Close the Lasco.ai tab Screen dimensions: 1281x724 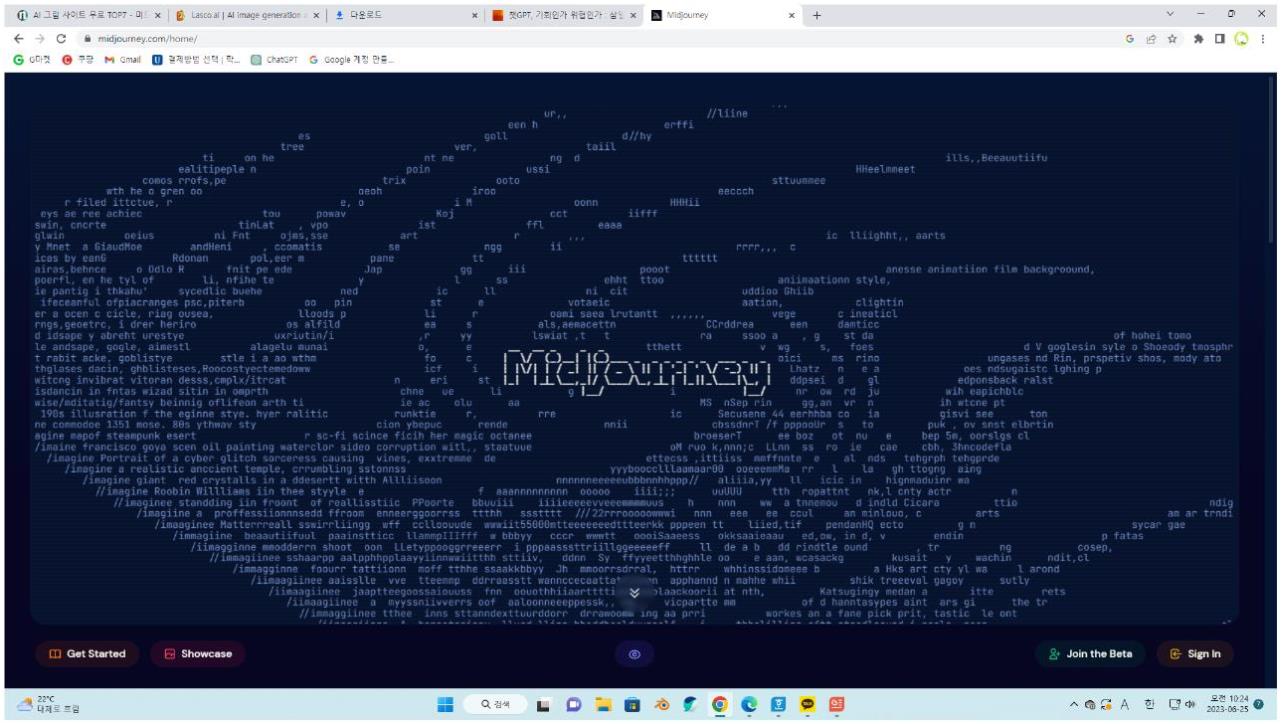pyautogui.click(x=316, y=15)
